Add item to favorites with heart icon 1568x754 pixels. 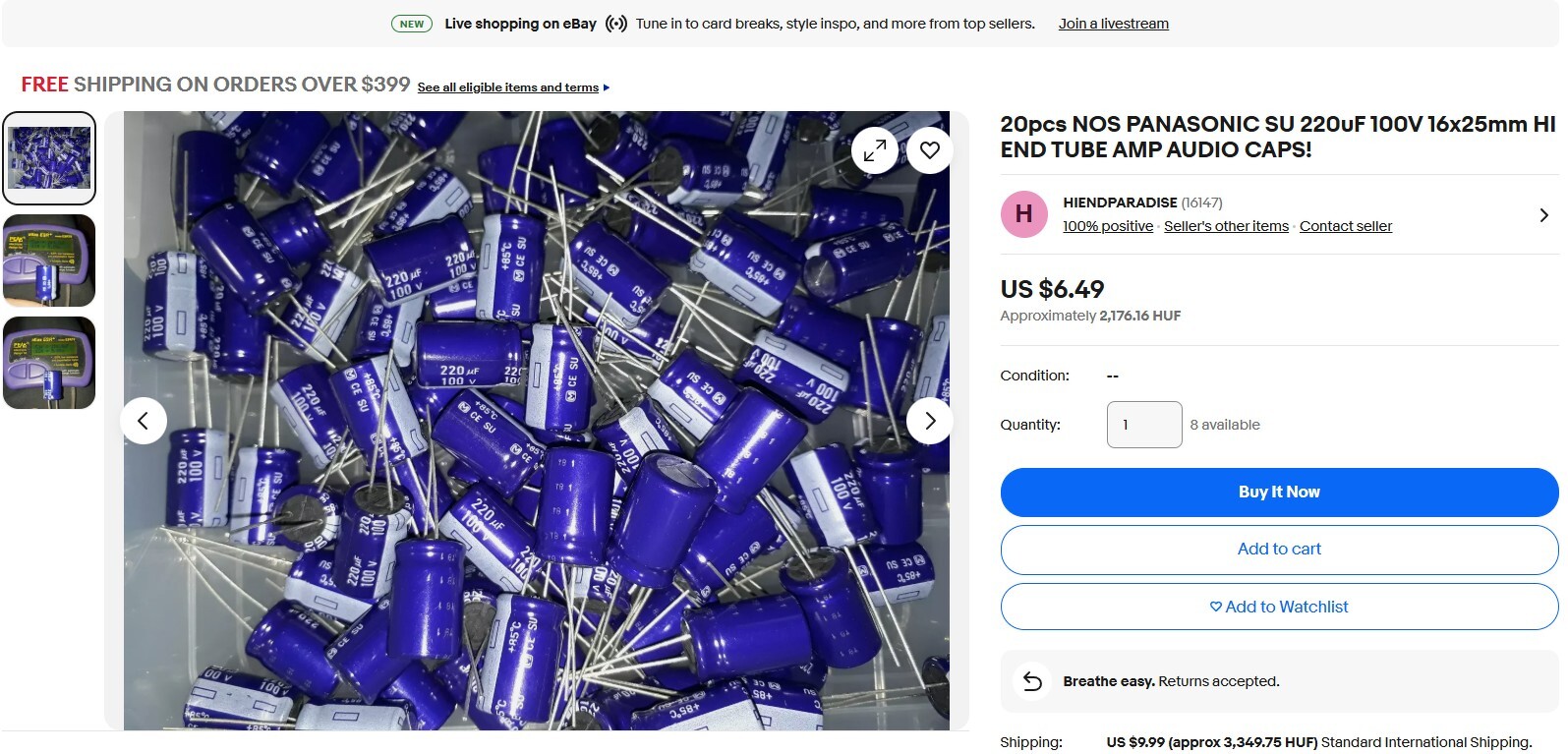(x=929, y=150)
